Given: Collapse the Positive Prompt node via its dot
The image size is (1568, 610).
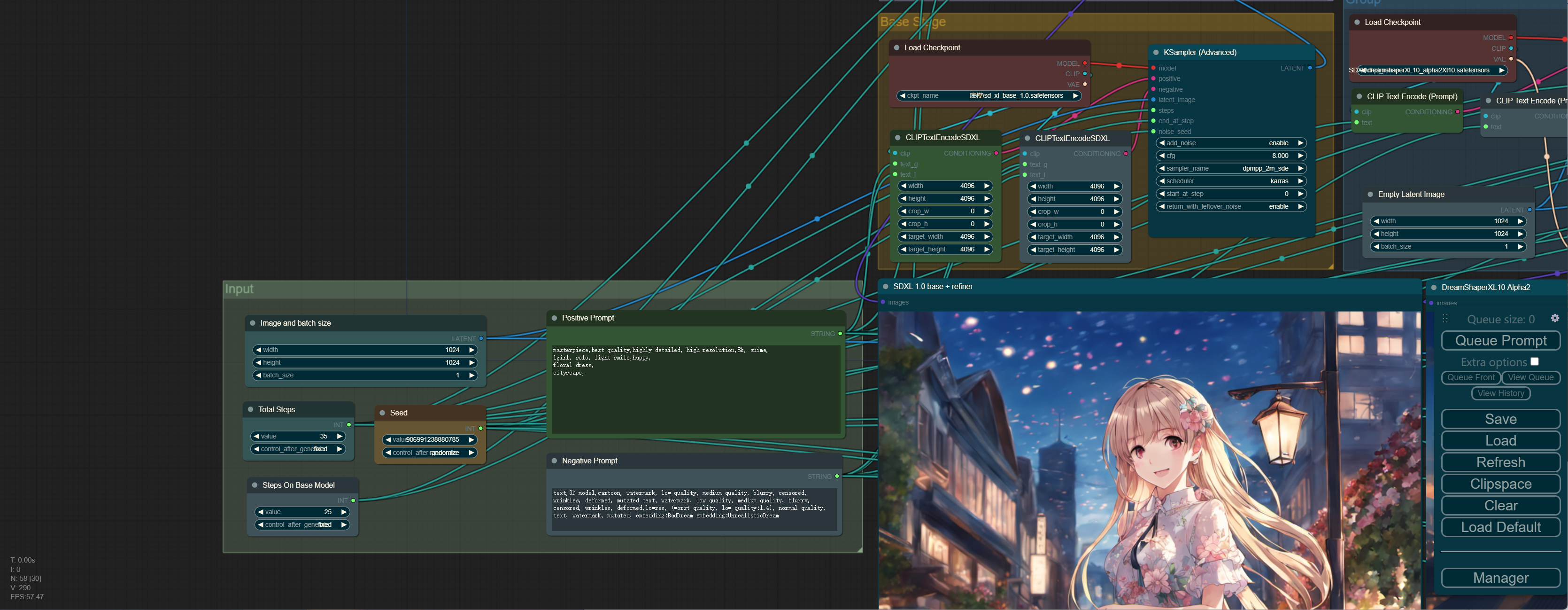Looking at the screenshot, I should pyautogui.click(x=554, y=318).
